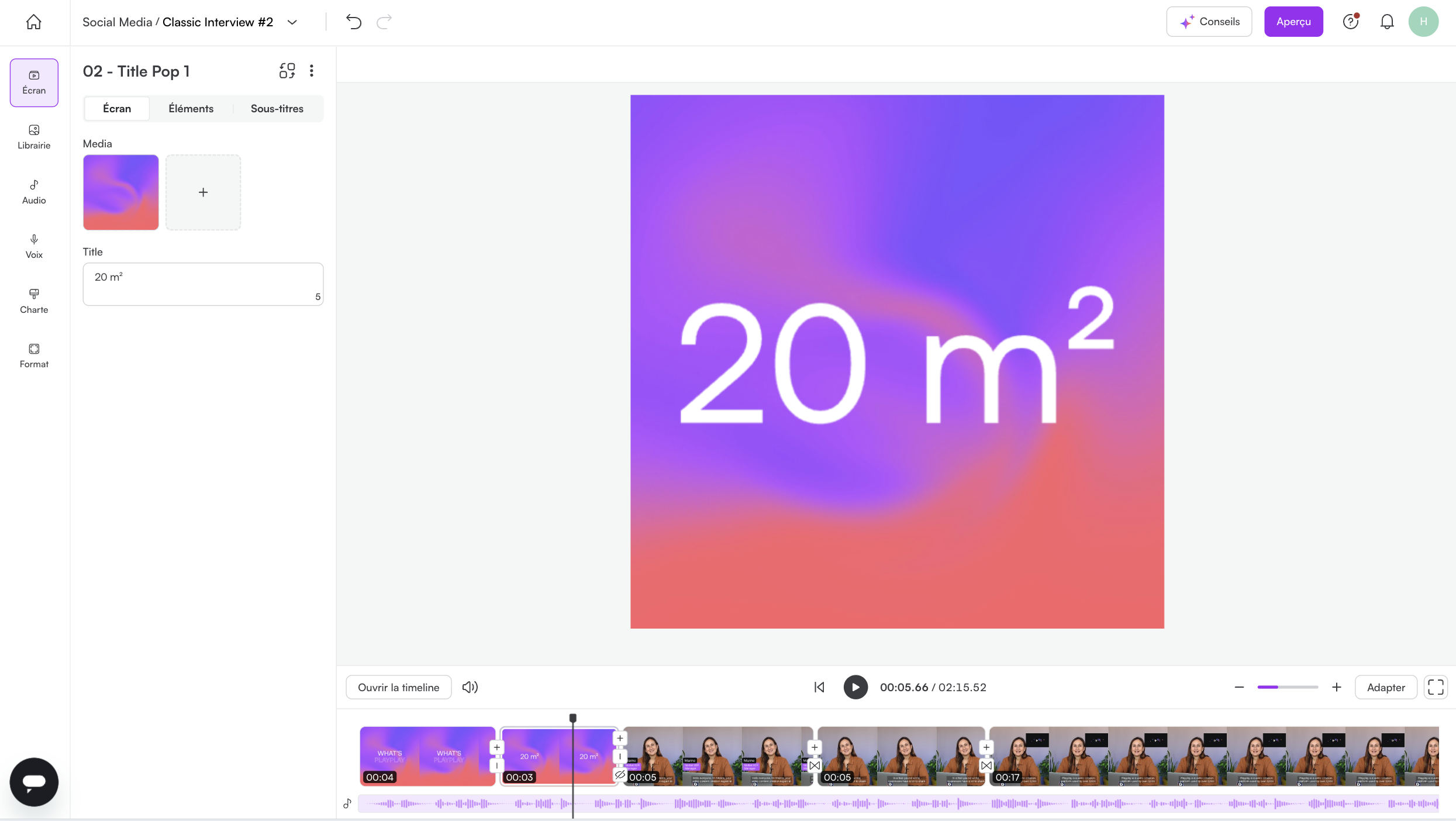The width and height of the screenshot is (1456, 821).
Task: Click Ouvrir la timeline
Action: click(399, 687)
